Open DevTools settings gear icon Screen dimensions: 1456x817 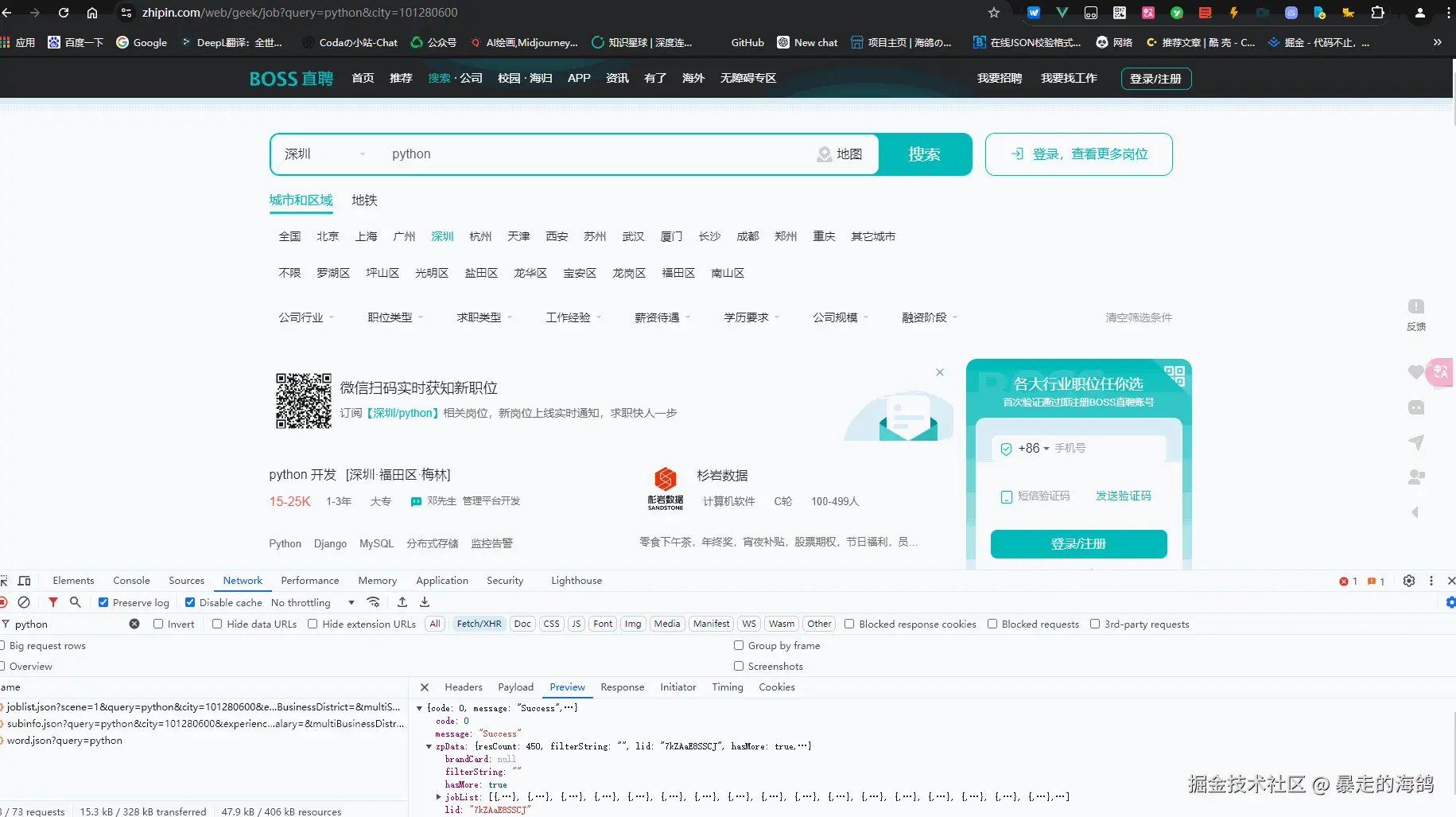click(x=1409, y=581)
